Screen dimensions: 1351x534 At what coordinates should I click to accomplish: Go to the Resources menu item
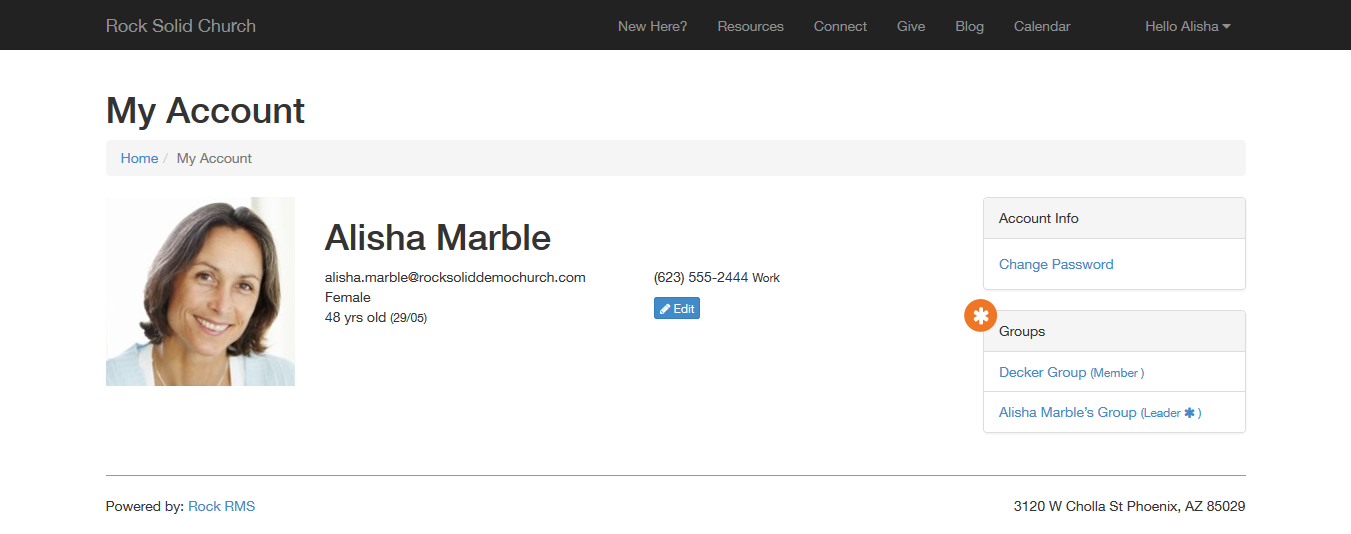pos(750,26)
